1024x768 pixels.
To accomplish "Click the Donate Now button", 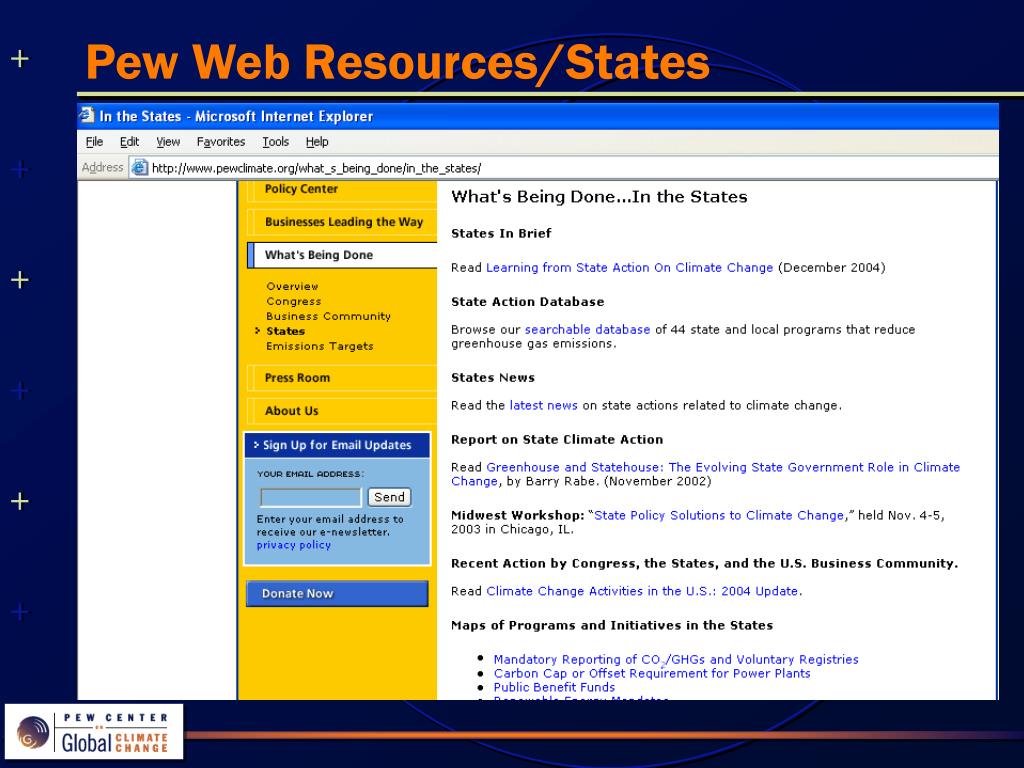I will point(337,593).
